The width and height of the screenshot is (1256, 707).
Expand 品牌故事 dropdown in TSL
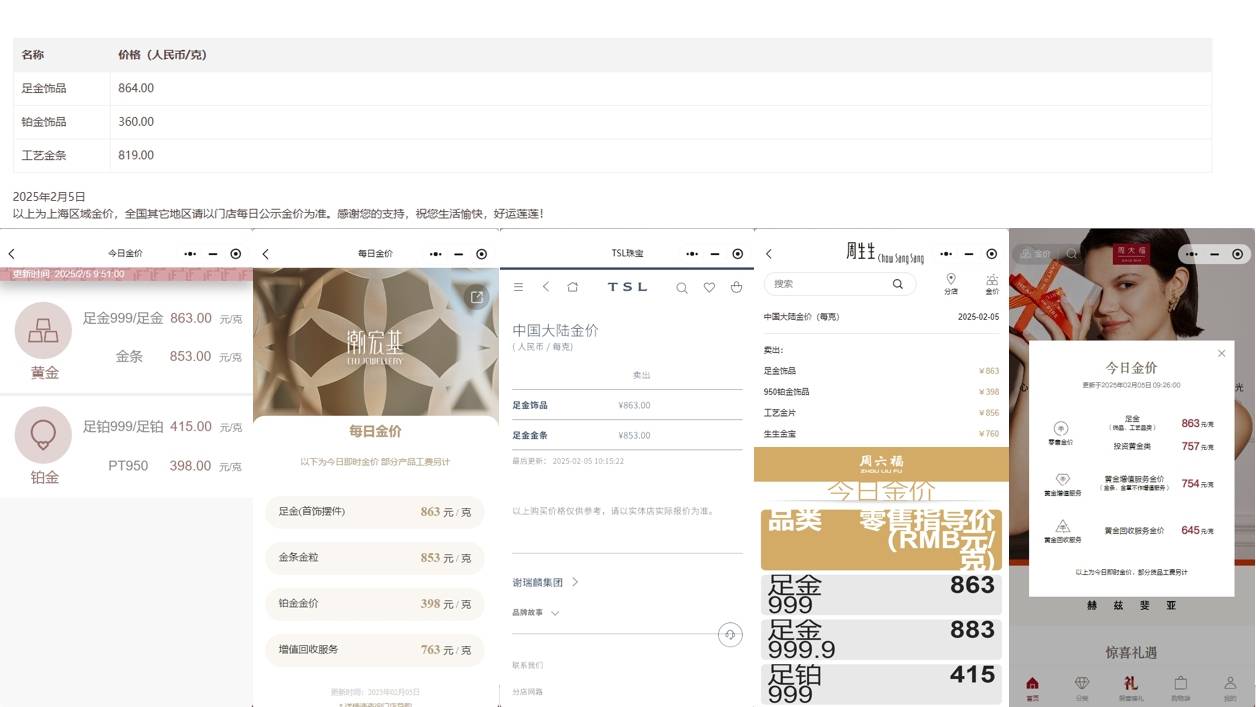[555, 613]
